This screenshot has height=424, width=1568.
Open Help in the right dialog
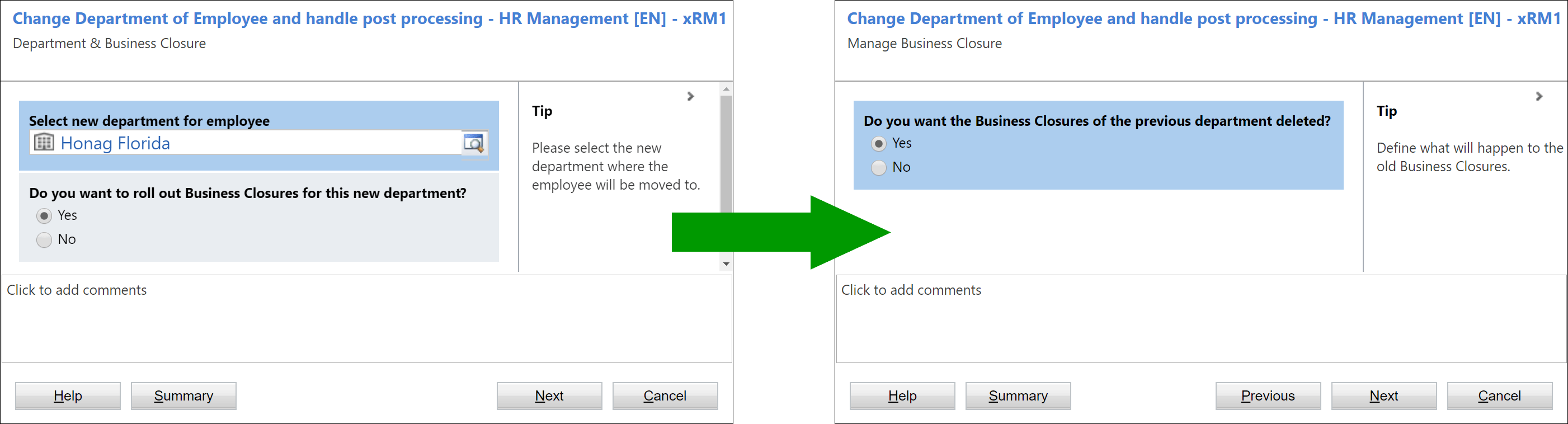902,396
